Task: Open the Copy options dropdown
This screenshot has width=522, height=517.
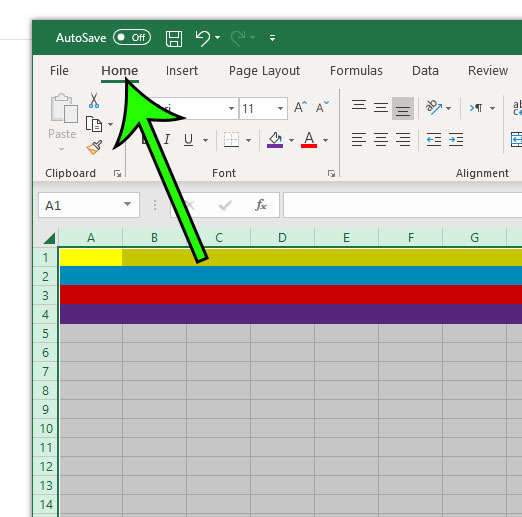Action: coord(110,124)
